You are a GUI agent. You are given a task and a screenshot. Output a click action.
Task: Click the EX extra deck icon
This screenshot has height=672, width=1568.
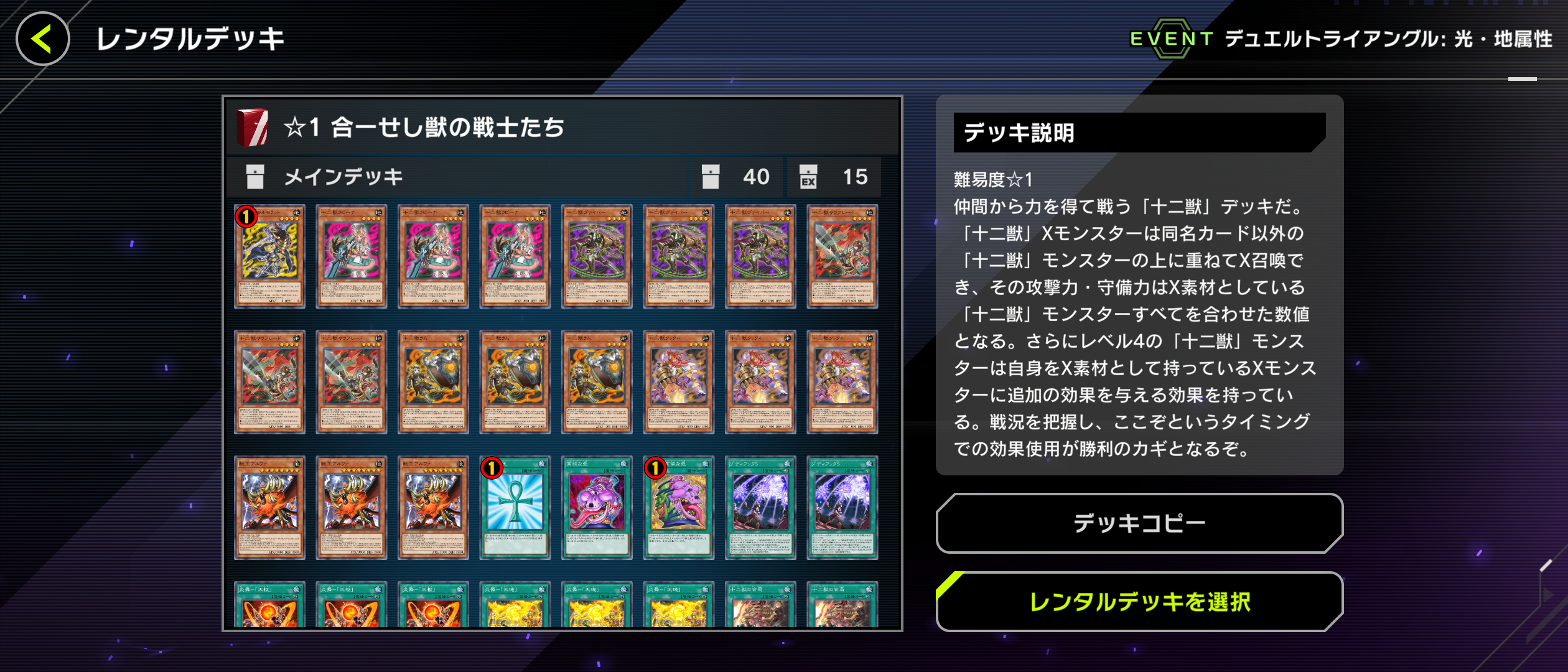tap(808, 177)
